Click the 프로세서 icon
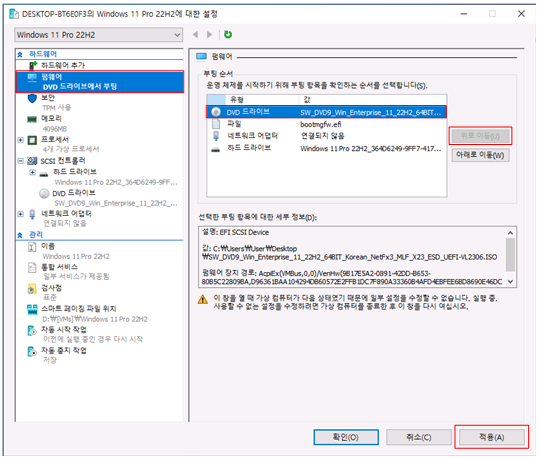The image size is (539, 458). coord(32,140)
